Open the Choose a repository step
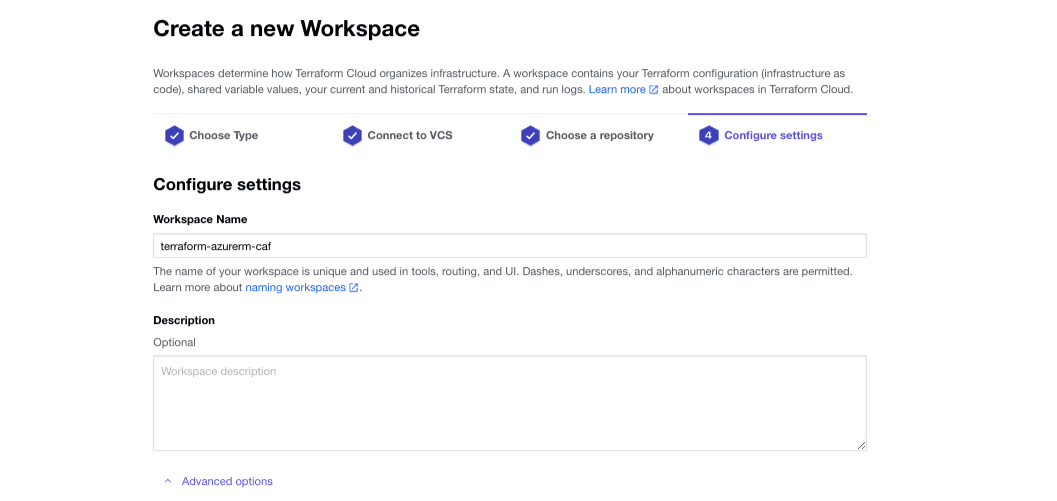The width and height of the screenshot is (1057, 501). [x=599, y=136]
